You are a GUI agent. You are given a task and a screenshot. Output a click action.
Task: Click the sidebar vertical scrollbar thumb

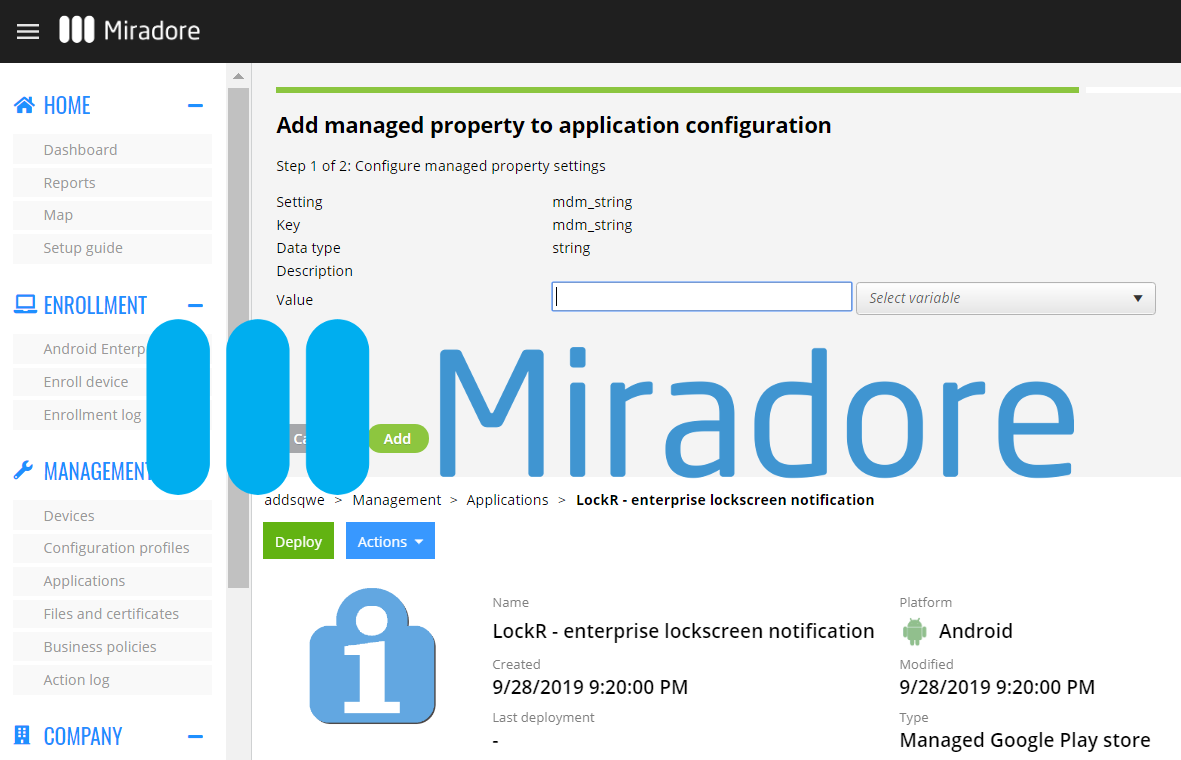pyautogui.click(x=238, y=337)
